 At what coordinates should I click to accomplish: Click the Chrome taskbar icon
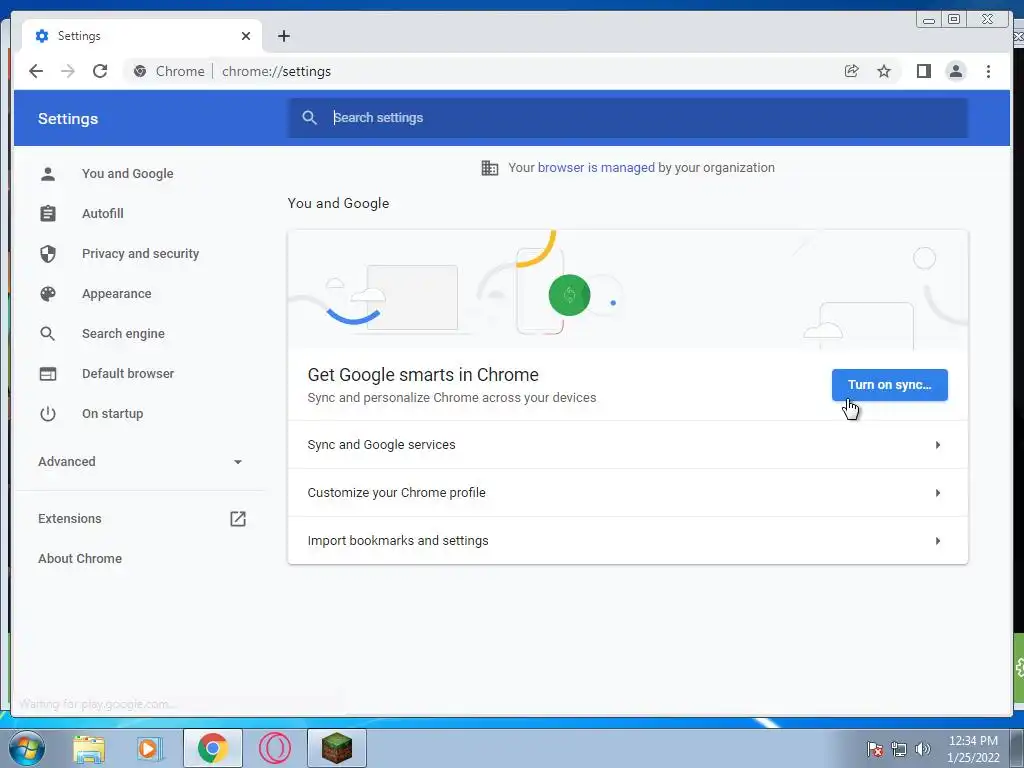212,748
